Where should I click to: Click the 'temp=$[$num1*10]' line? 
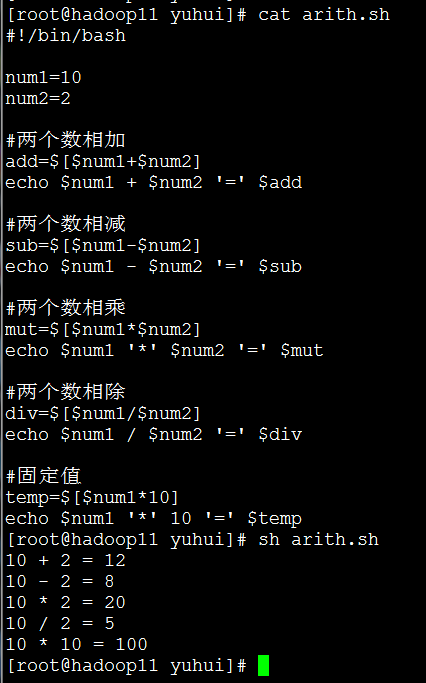[x=92, y=497]
